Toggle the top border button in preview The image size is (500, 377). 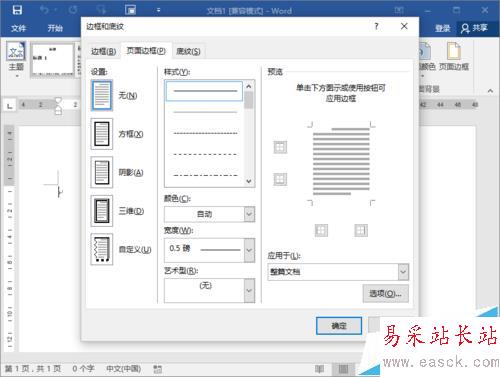(280, 147)
